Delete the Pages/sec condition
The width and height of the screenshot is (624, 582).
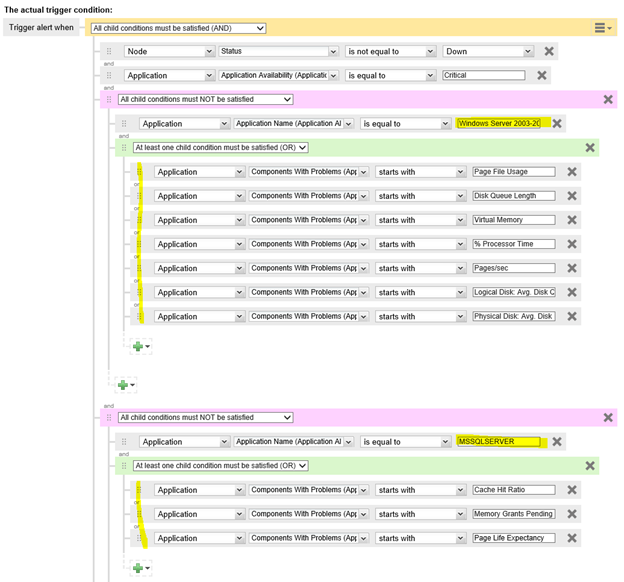(572, 268)
